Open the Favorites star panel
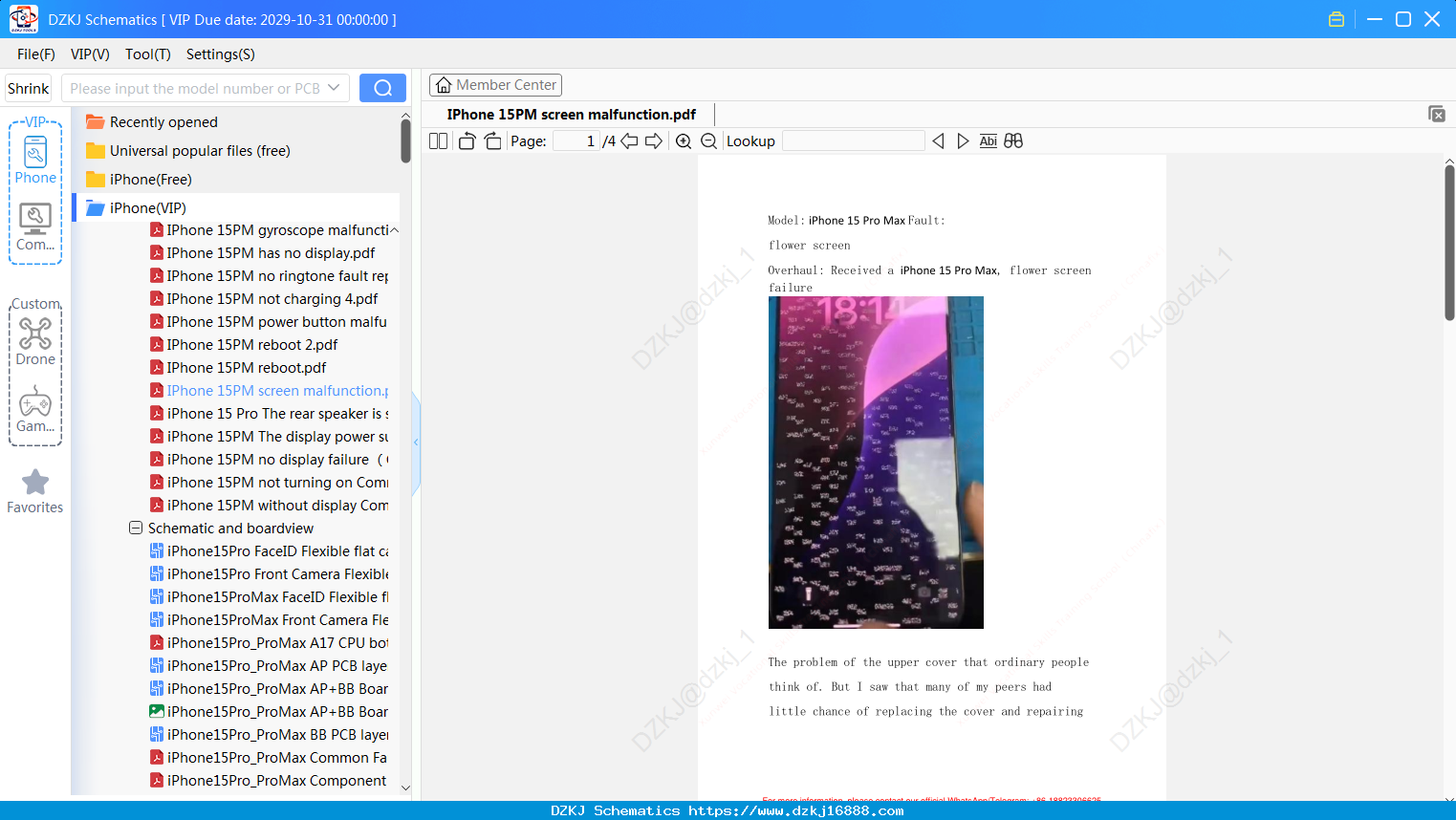This screenshot has width=1456, height=820. click(x=35, y=491)
